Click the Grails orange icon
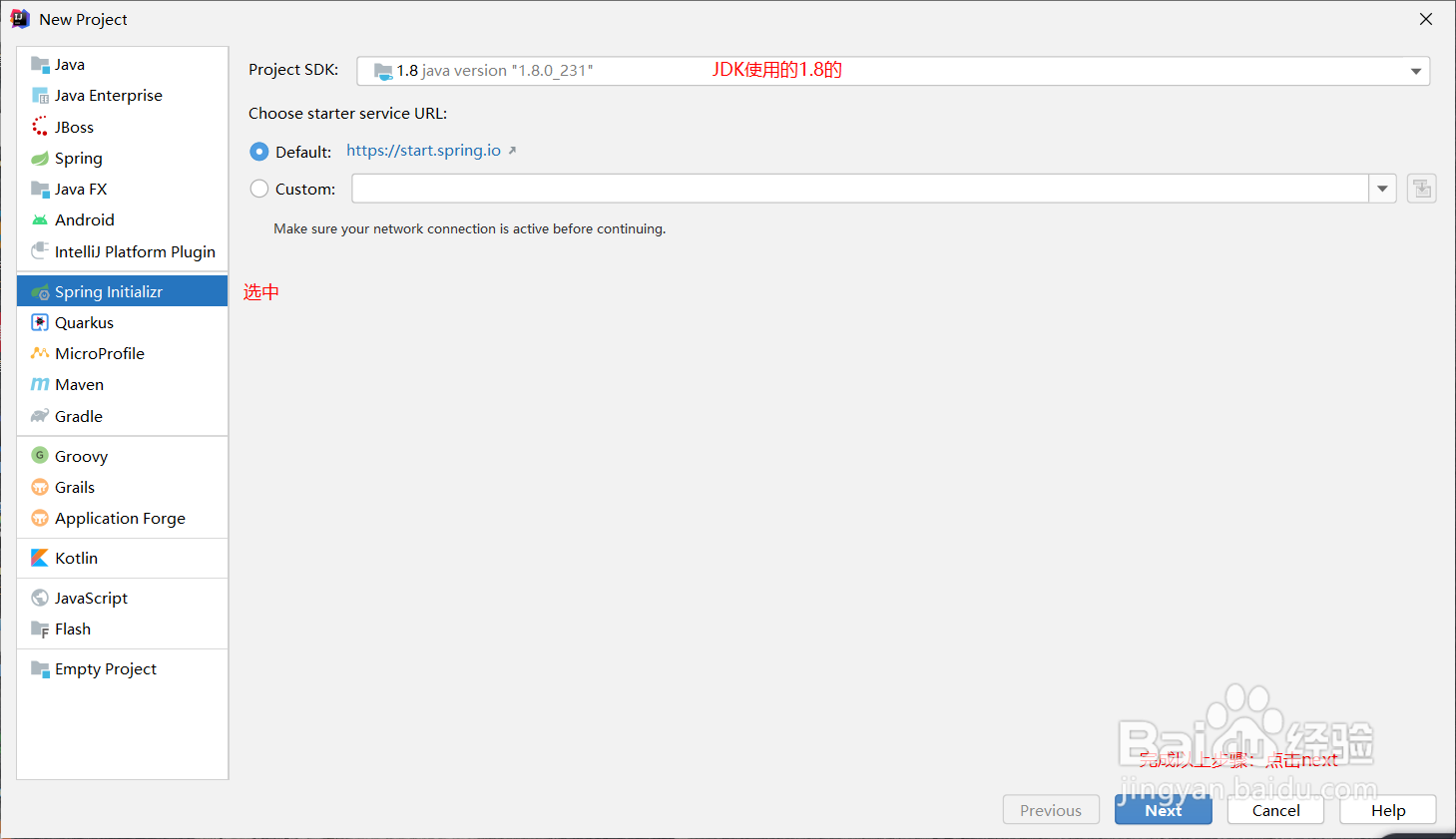 pyautogui.click(x=40, y=487)
